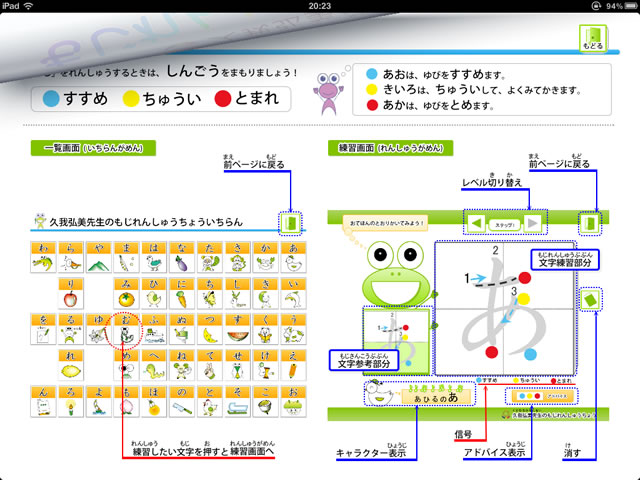
Task: Click the yellow ちゅうい dot
Action: coord(131,99)
